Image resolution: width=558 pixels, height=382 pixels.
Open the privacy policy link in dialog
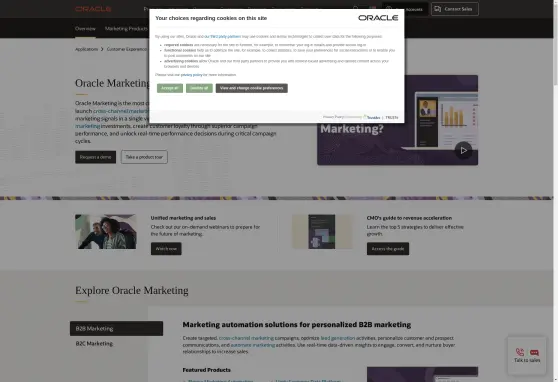[x=191, y=75]
